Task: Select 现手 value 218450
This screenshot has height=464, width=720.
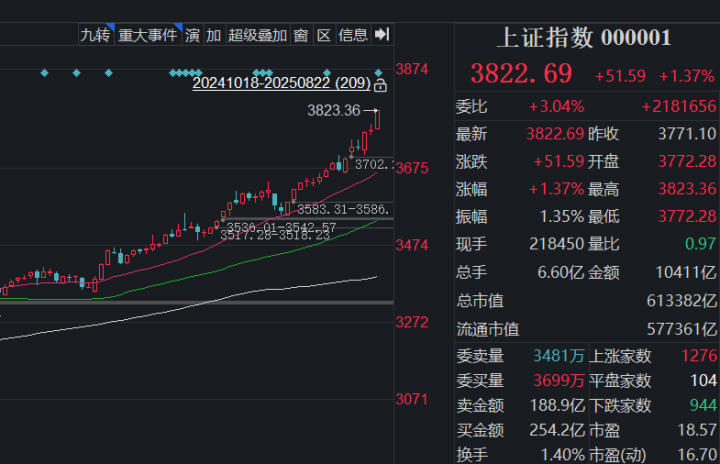Action: (x=557, y=244)
